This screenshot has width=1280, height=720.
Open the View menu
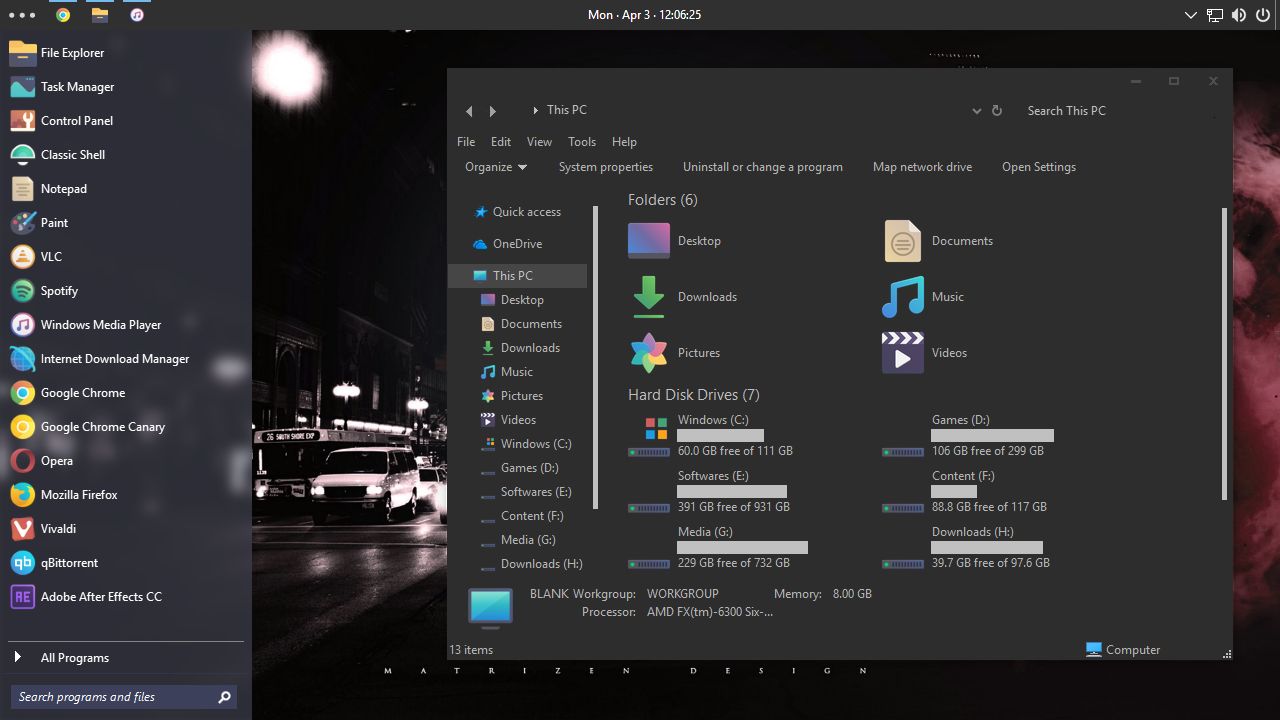click(539, 141)
